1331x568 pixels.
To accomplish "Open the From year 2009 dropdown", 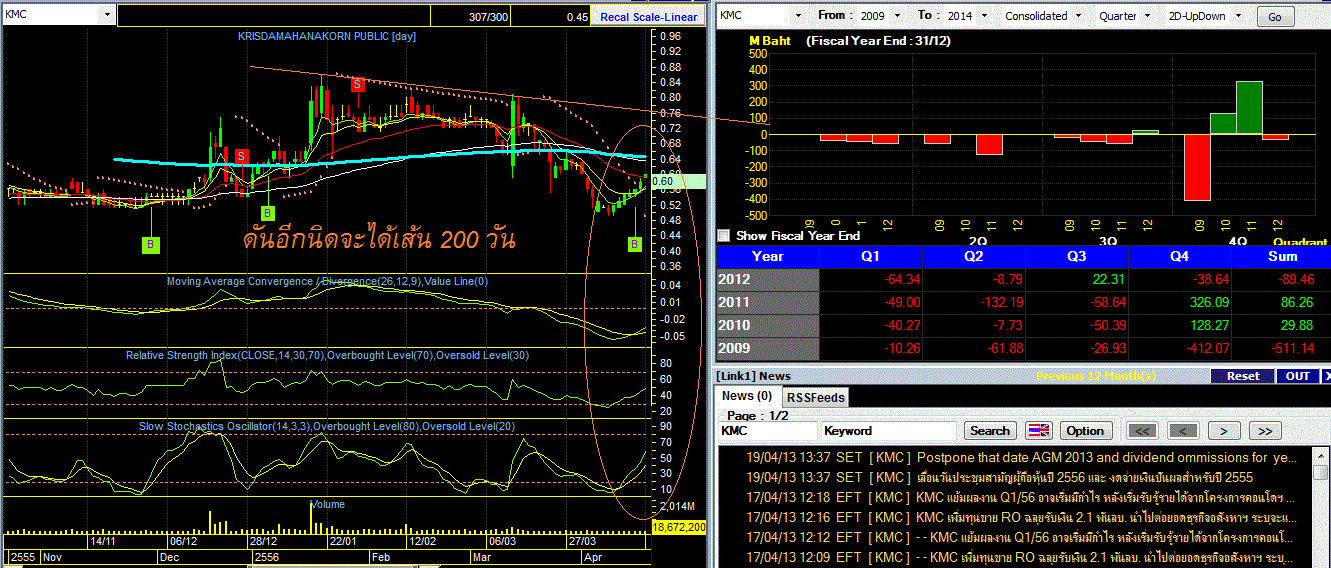I will (896, 16).
